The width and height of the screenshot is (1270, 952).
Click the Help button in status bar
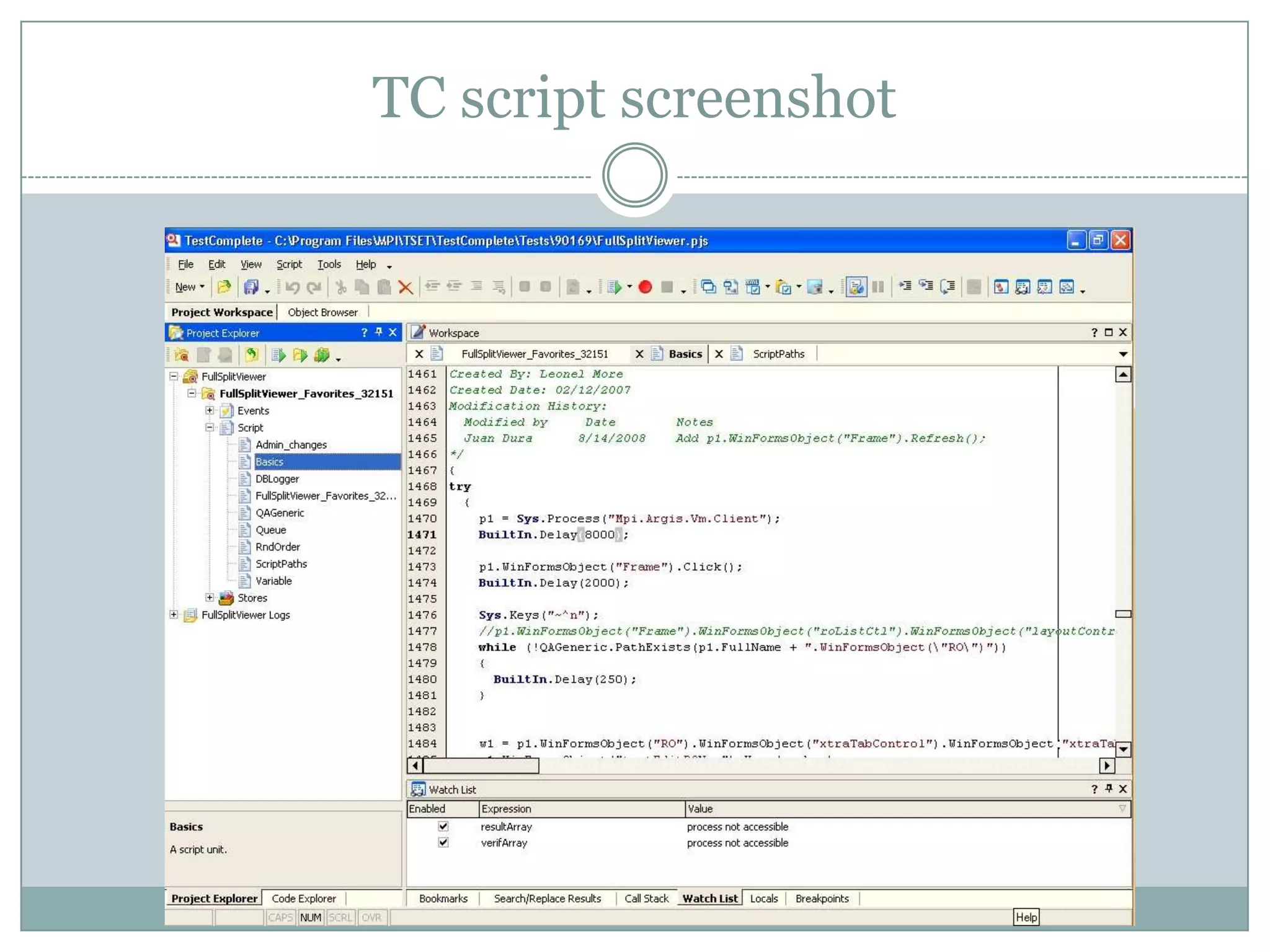click(1026, 917)
